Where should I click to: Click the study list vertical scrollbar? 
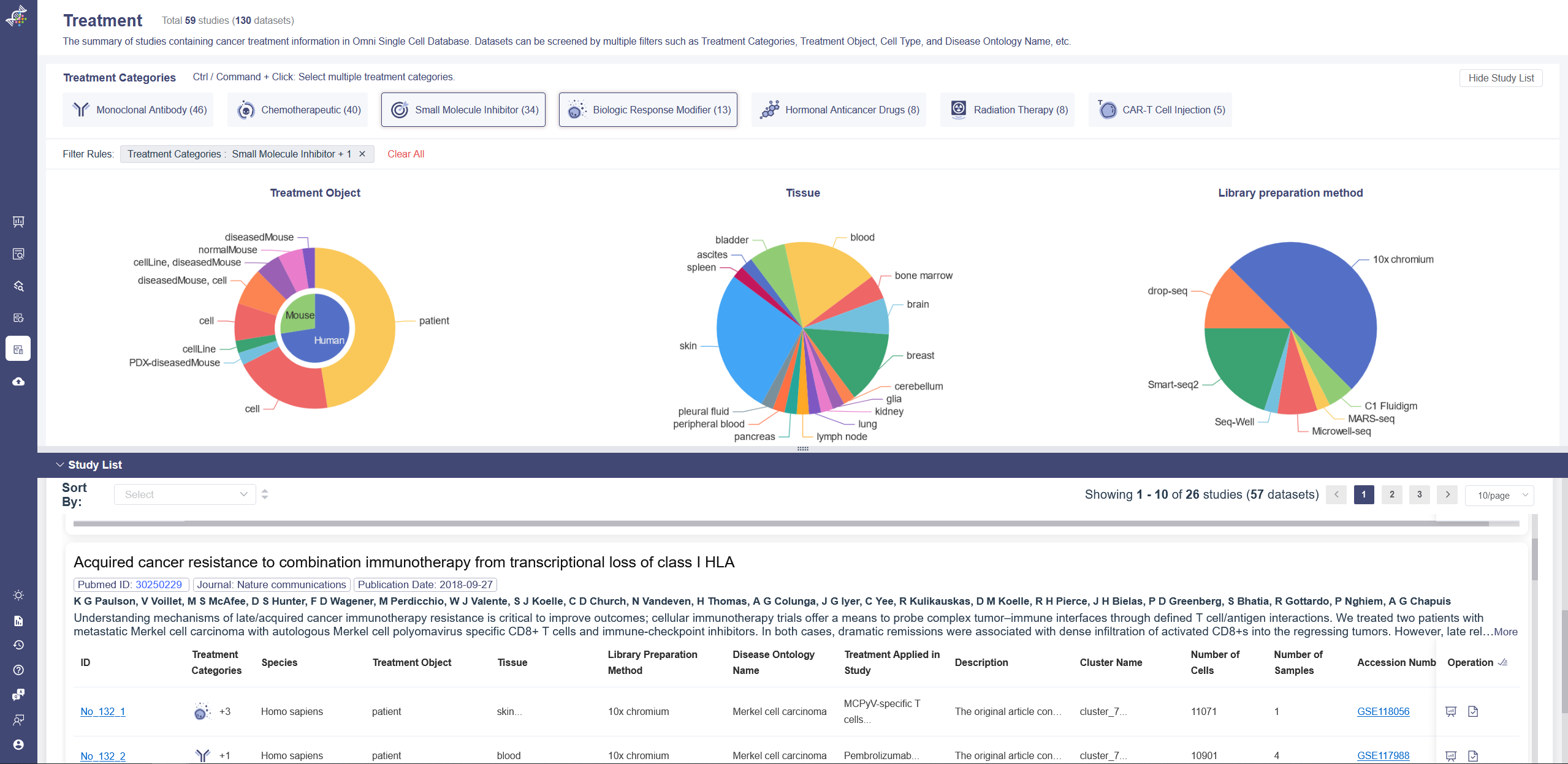pyautogui.click(x=1534, y=558)
